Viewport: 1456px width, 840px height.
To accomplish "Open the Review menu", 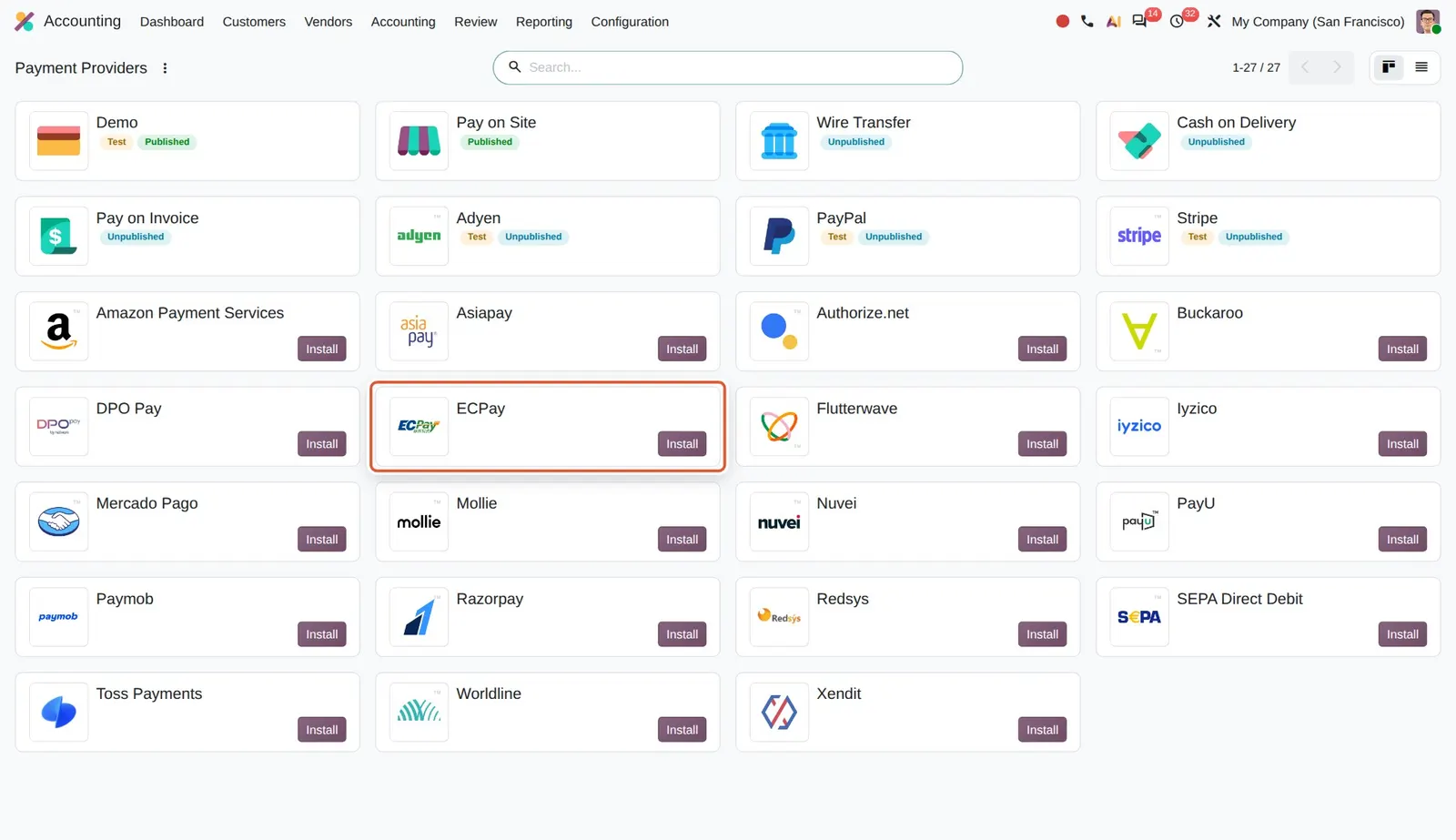I will (476, 22).
